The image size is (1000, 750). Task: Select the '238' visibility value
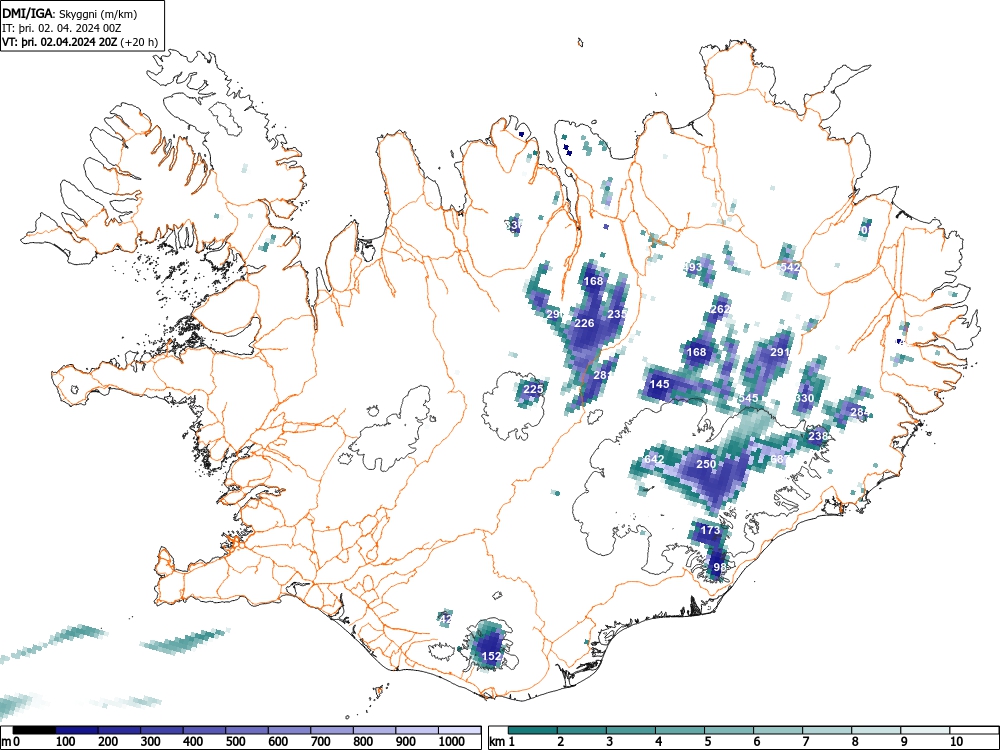pos(818,436)
